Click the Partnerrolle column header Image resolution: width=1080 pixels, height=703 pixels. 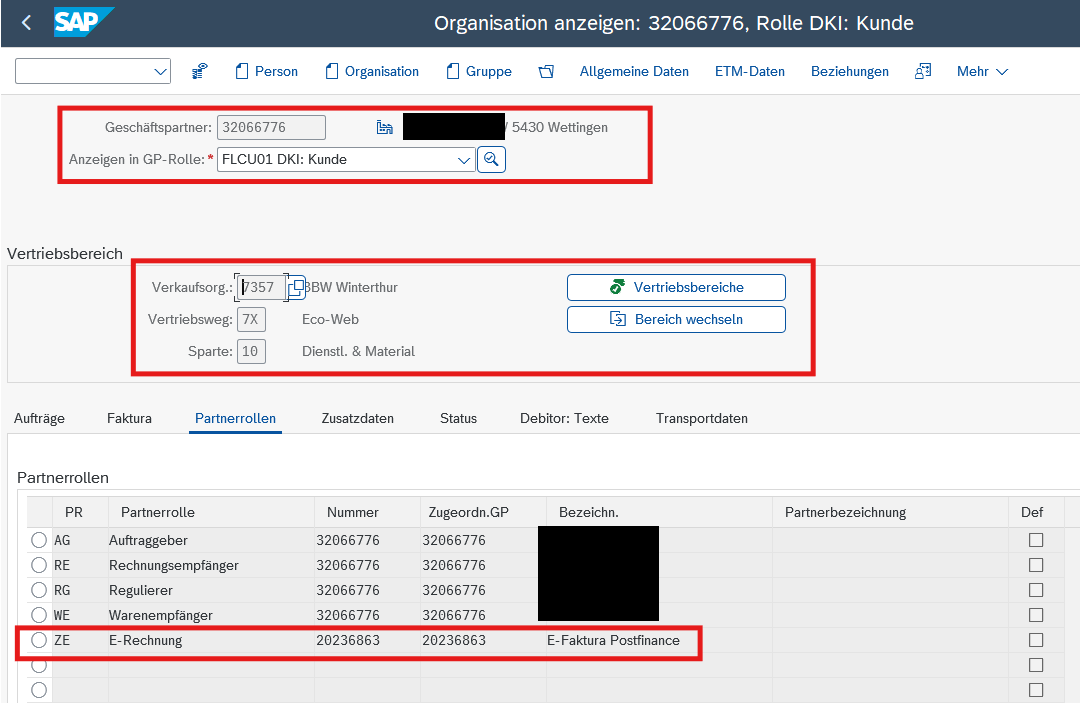click(211, 512)
